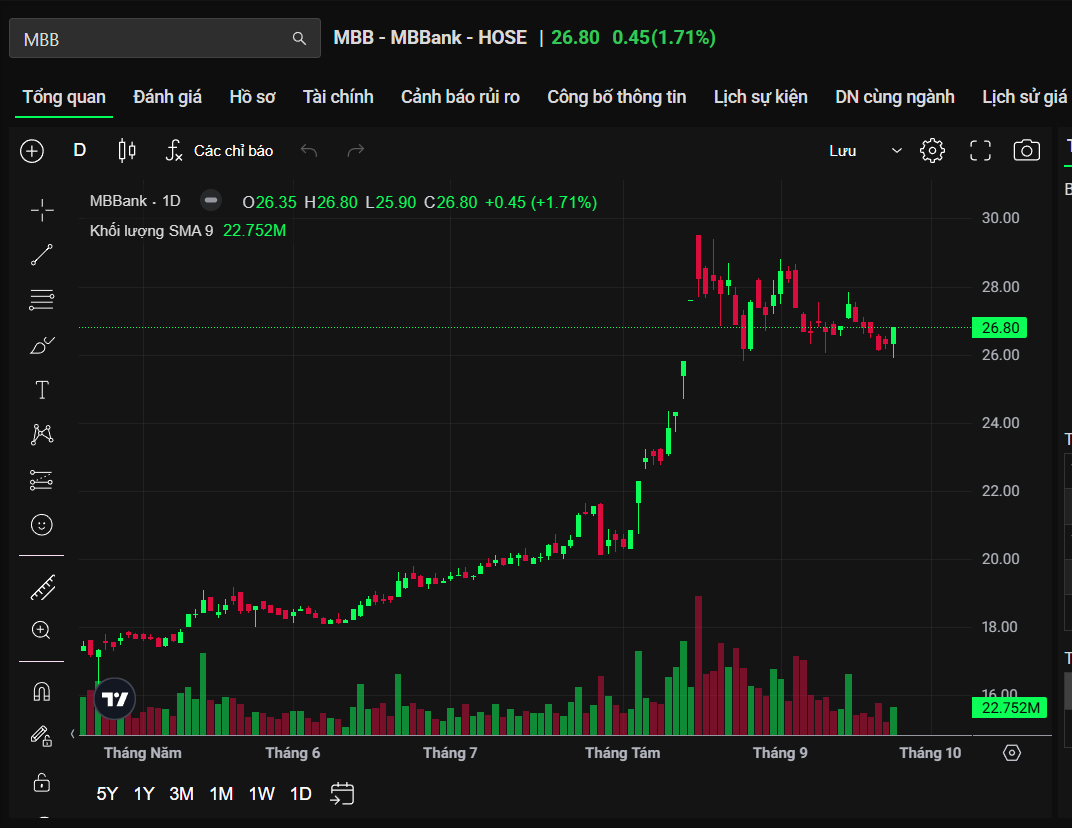
Task: Select the ruler measure tool
Action: [42, 588]
